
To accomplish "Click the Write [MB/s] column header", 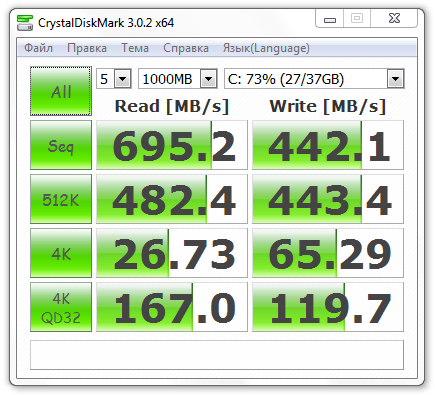I will coord(328,106).
